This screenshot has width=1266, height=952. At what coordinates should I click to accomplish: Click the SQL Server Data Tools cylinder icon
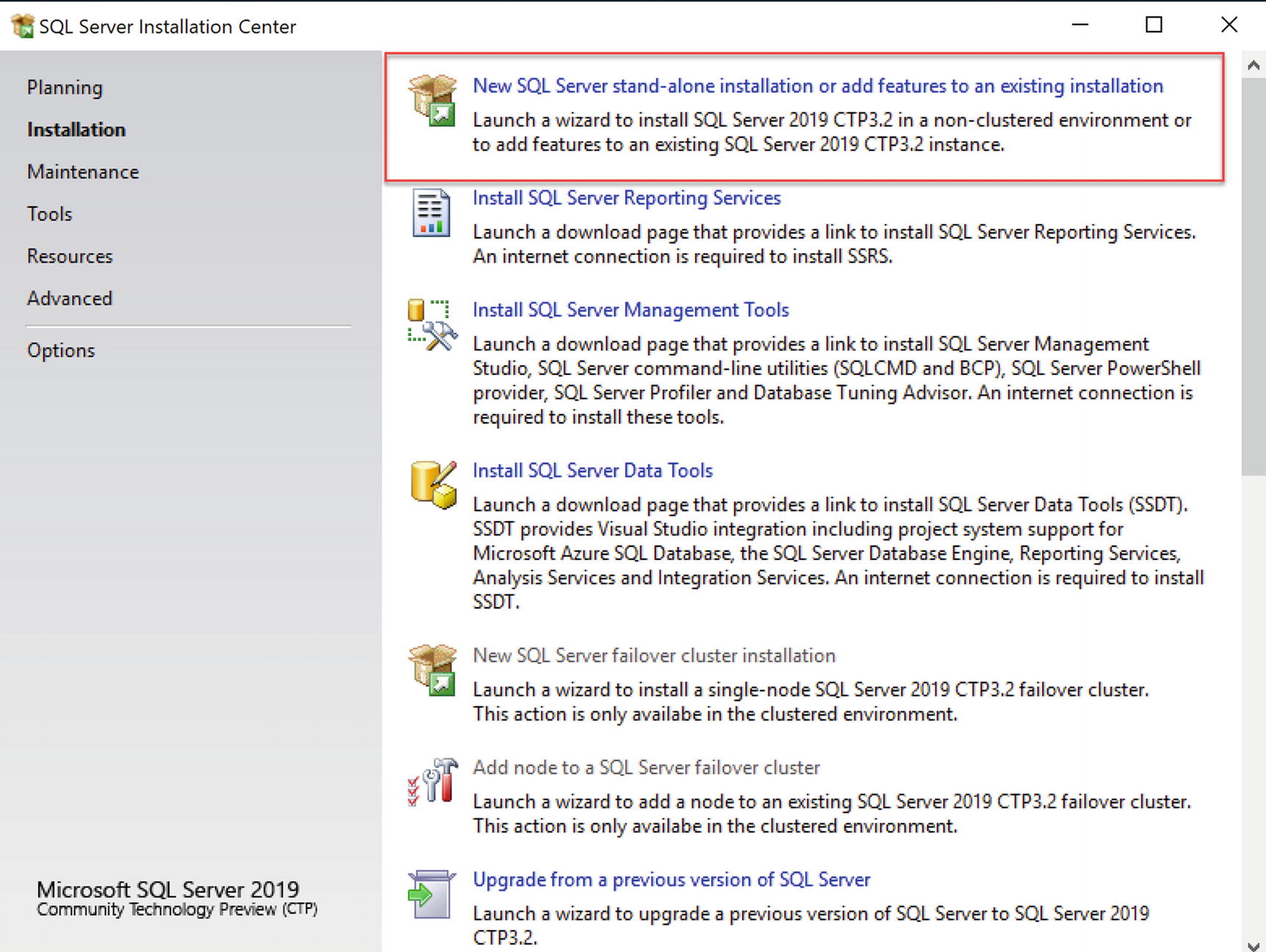tap(433, 485)
